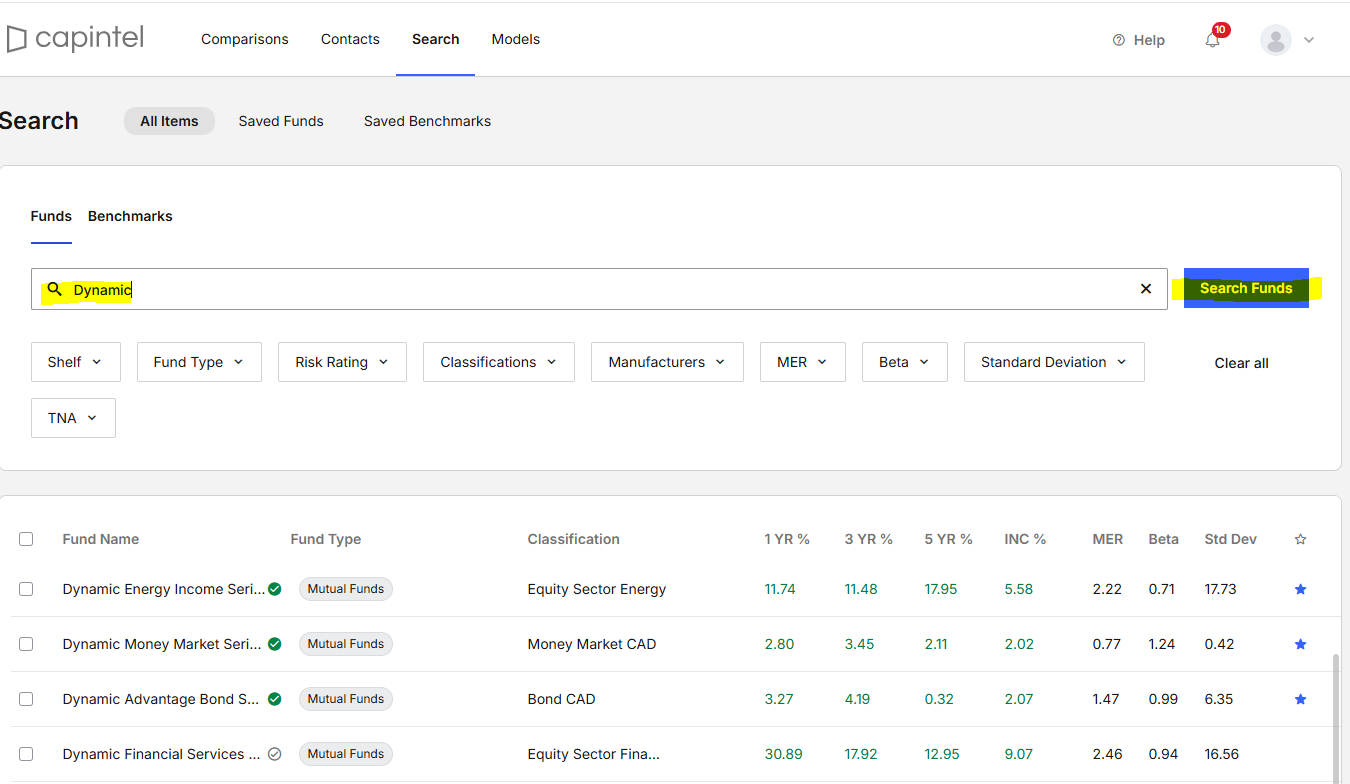Sort by 5 YR % column header

coord(948,539)
